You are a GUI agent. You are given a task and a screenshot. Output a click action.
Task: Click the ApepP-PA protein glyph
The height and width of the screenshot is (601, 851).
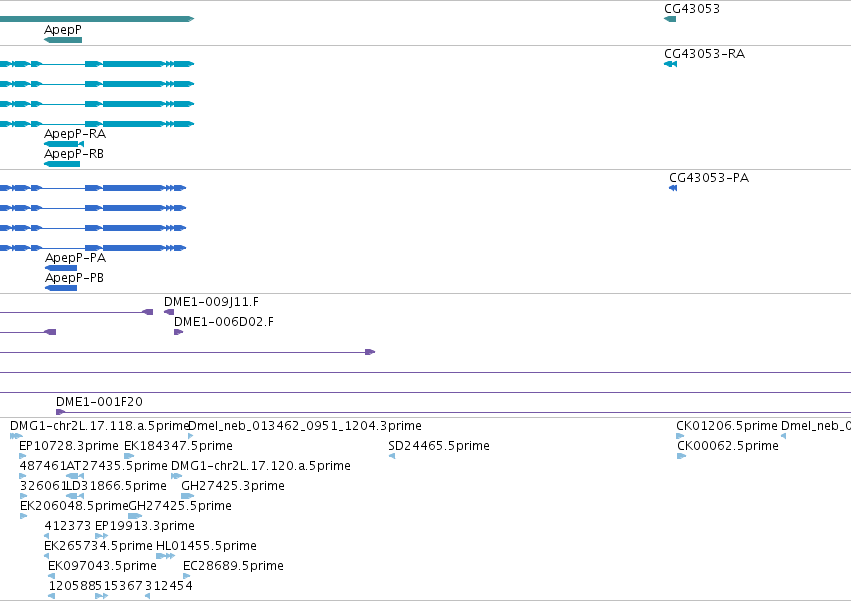61,268
